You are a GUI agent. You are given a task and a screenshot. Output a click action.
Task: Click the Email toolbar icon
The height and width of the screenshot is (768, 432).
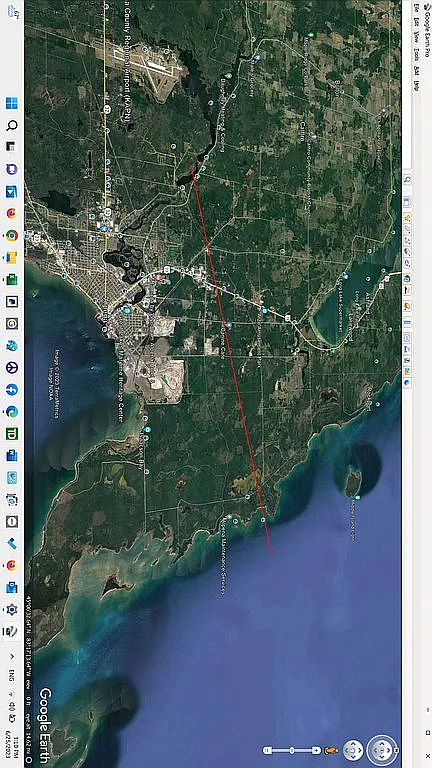(407, 337)
